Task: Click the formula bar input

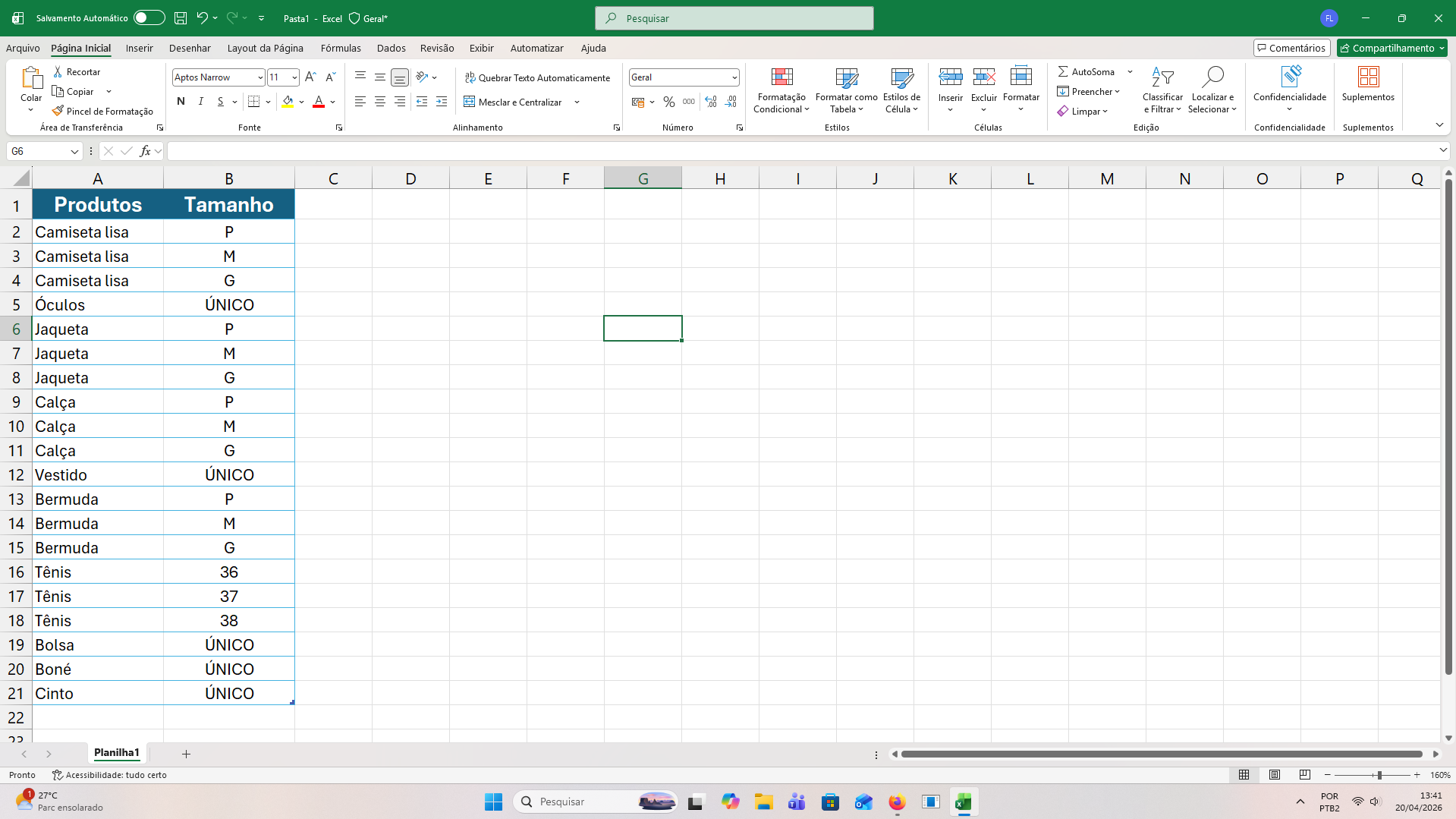Action: [801, 151]
